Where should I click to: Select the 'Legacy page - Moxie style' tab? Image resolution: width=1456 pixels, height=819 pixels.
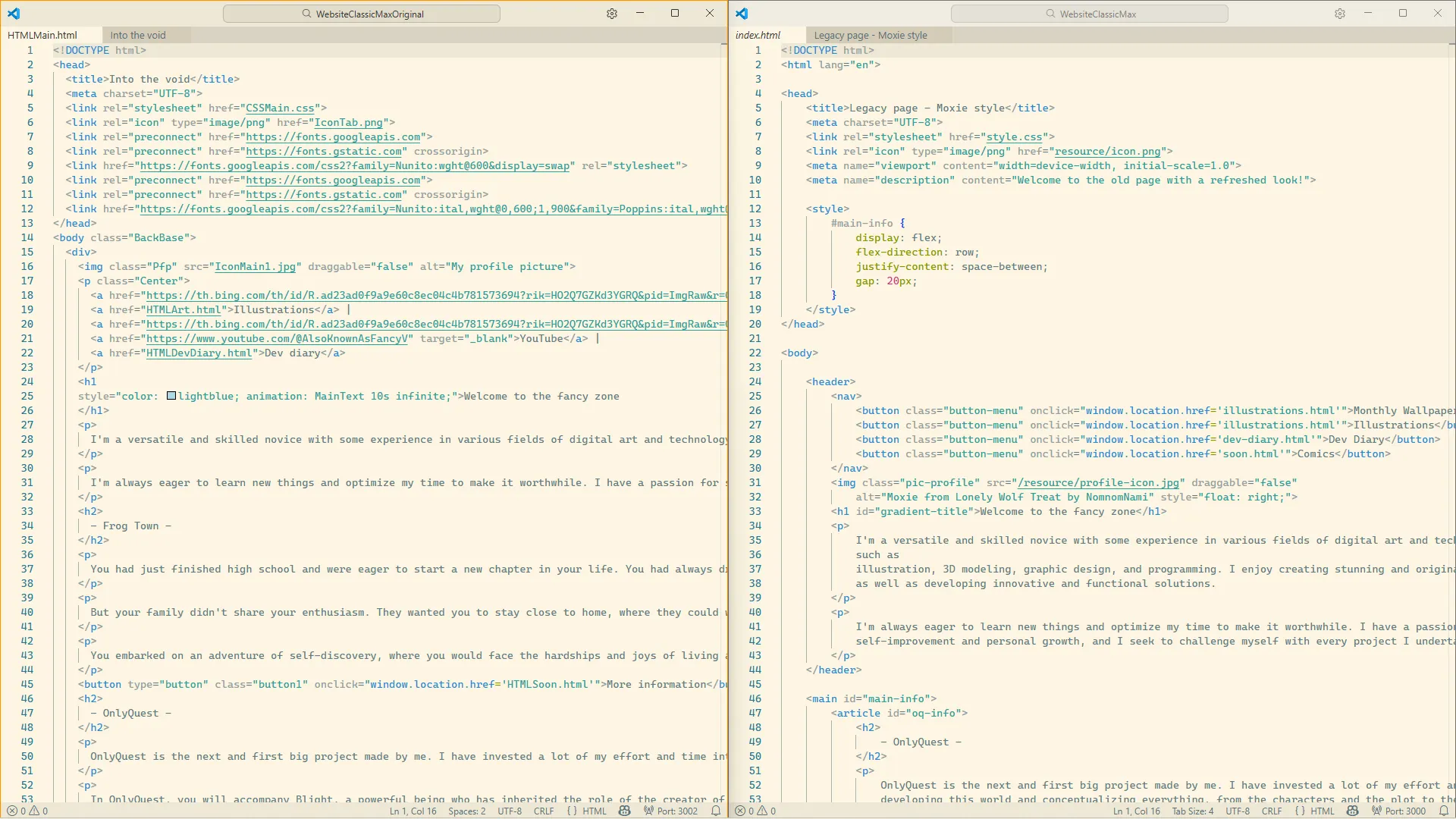pyautogui.click(x=870, y=35)
